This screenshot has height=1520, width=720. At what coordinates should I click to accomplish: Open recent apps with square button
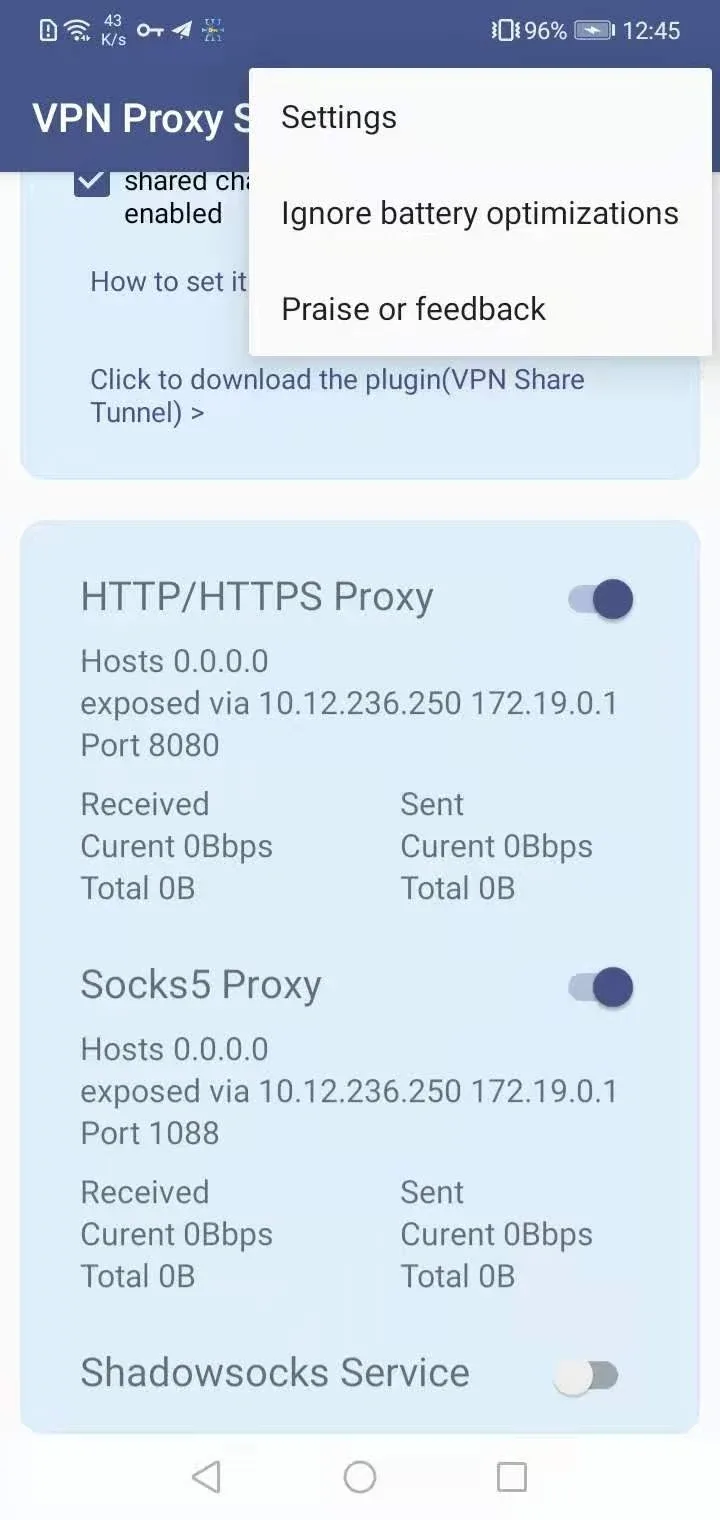point(511,1477)
